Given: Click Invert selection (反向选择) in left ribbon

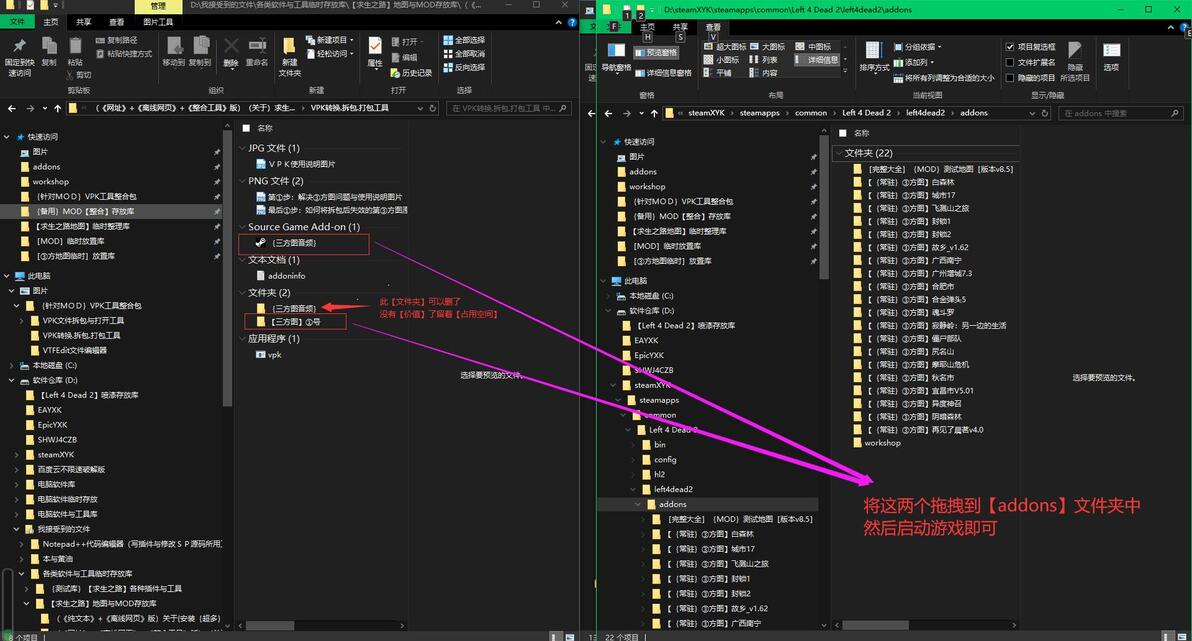Looking at the screenshot, I should click(x=464, y=68).
